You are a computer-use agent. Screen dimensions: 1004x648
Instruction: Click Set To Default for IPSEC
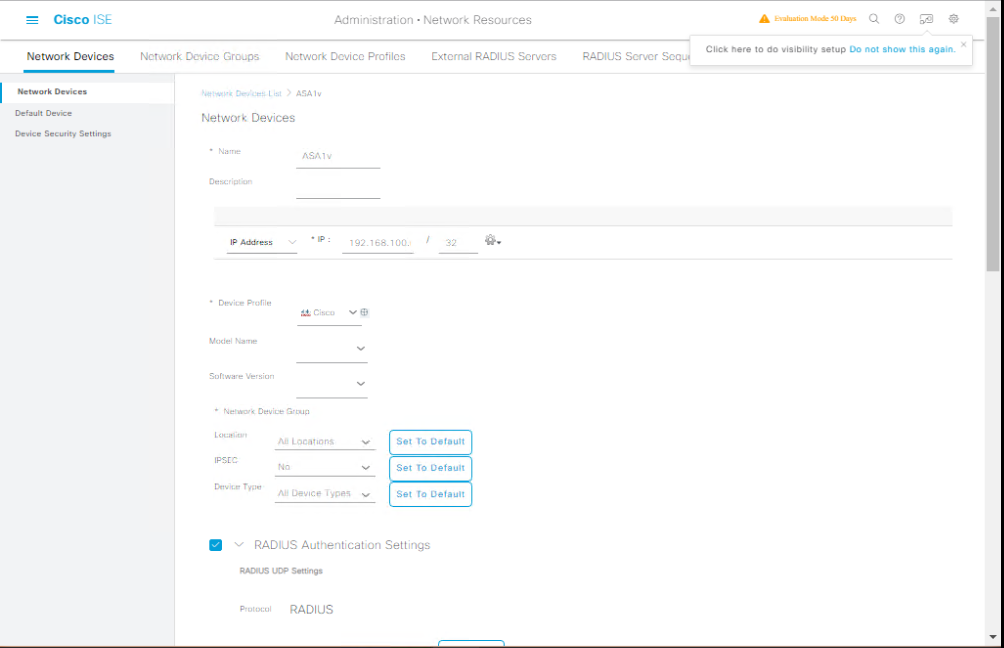click(x=430, y=468)
